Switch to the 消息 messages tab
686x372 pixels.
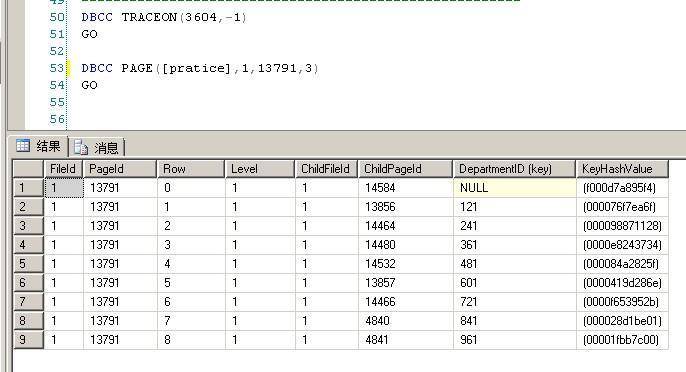click(97, 147)
